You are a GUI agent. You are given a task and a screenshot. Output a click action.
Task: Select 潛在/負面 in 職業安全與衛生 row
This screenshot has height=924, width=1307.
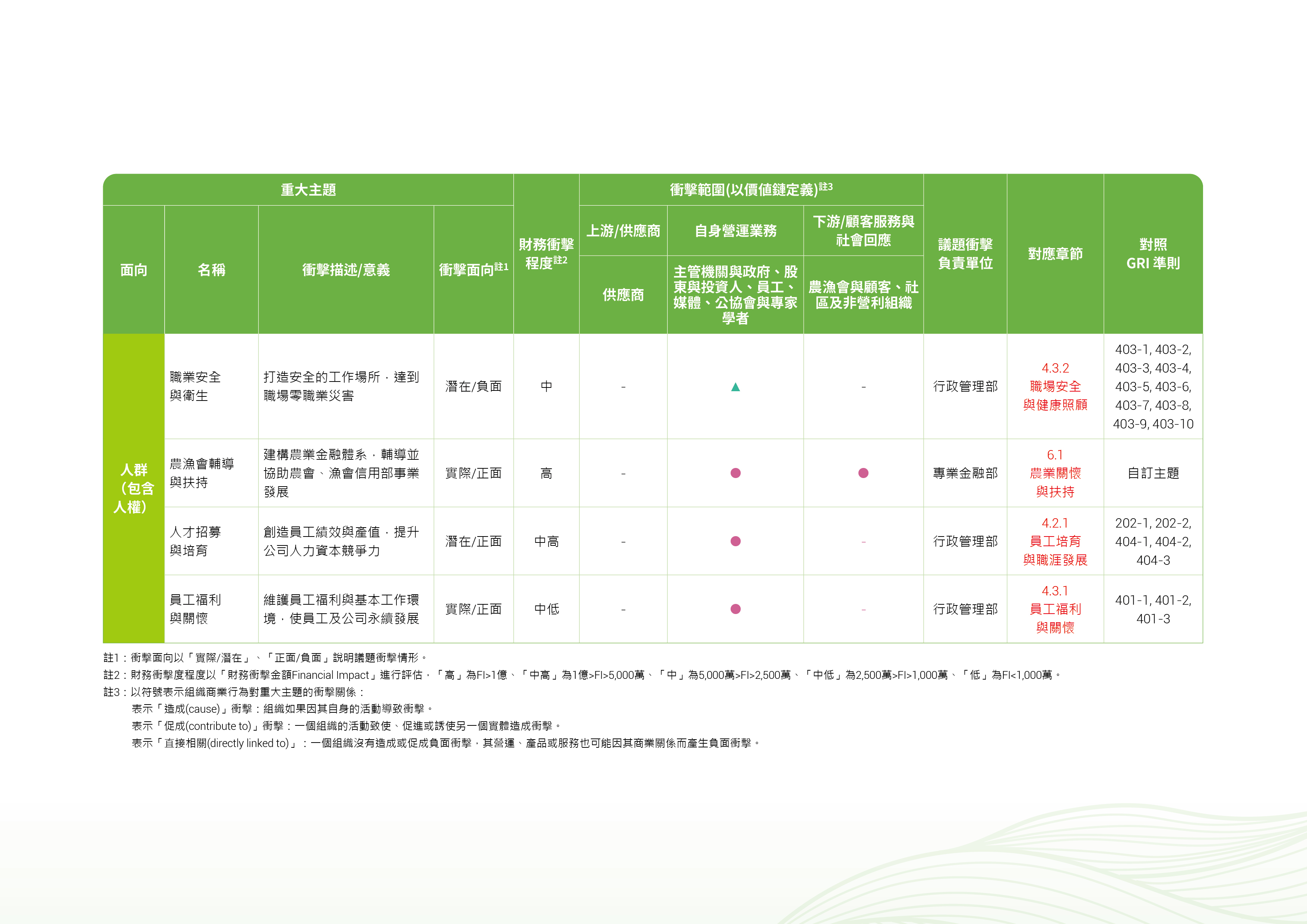(x=473, y=387)
